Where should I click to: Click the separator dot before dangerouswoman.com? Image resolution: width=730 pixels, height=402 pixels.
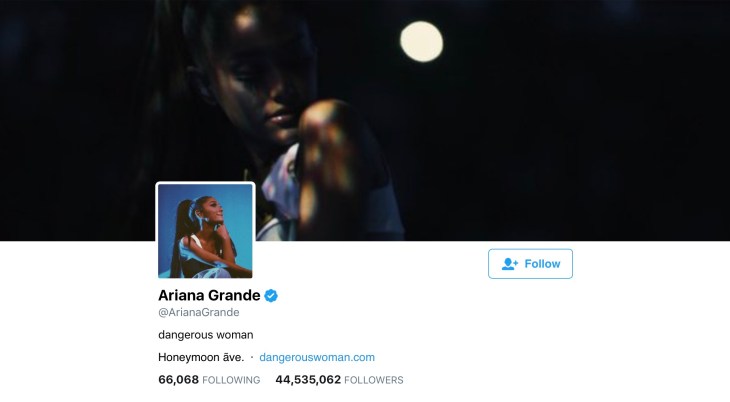[252, 357]
